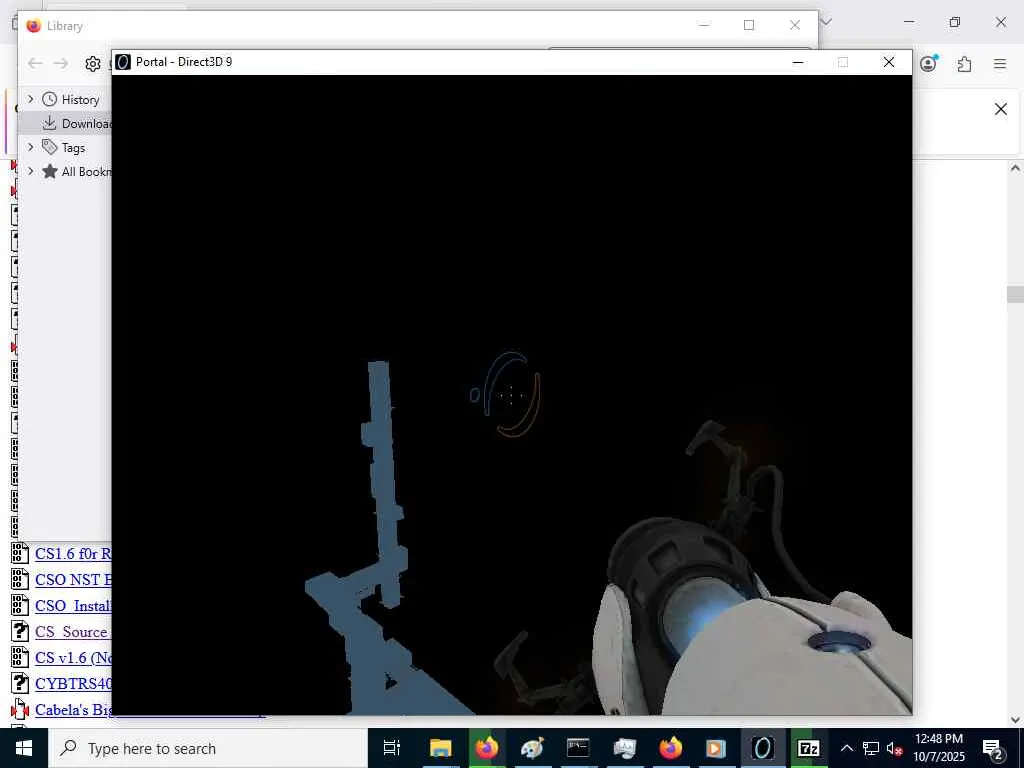This screenshot has height=768, width=1024.
Task: Open the Action Center notifications icon
Action: [993, 748]
